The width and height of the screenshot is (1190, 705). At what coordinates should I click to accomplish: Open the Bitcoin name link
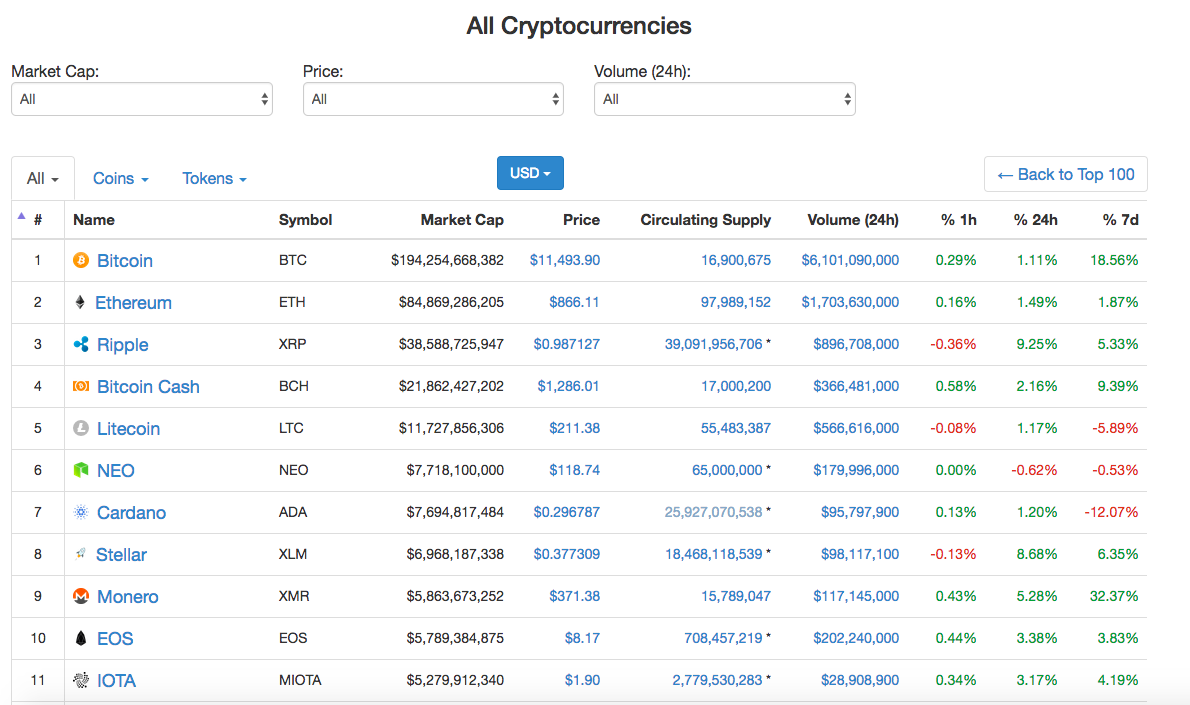click(x=125, y=260)
